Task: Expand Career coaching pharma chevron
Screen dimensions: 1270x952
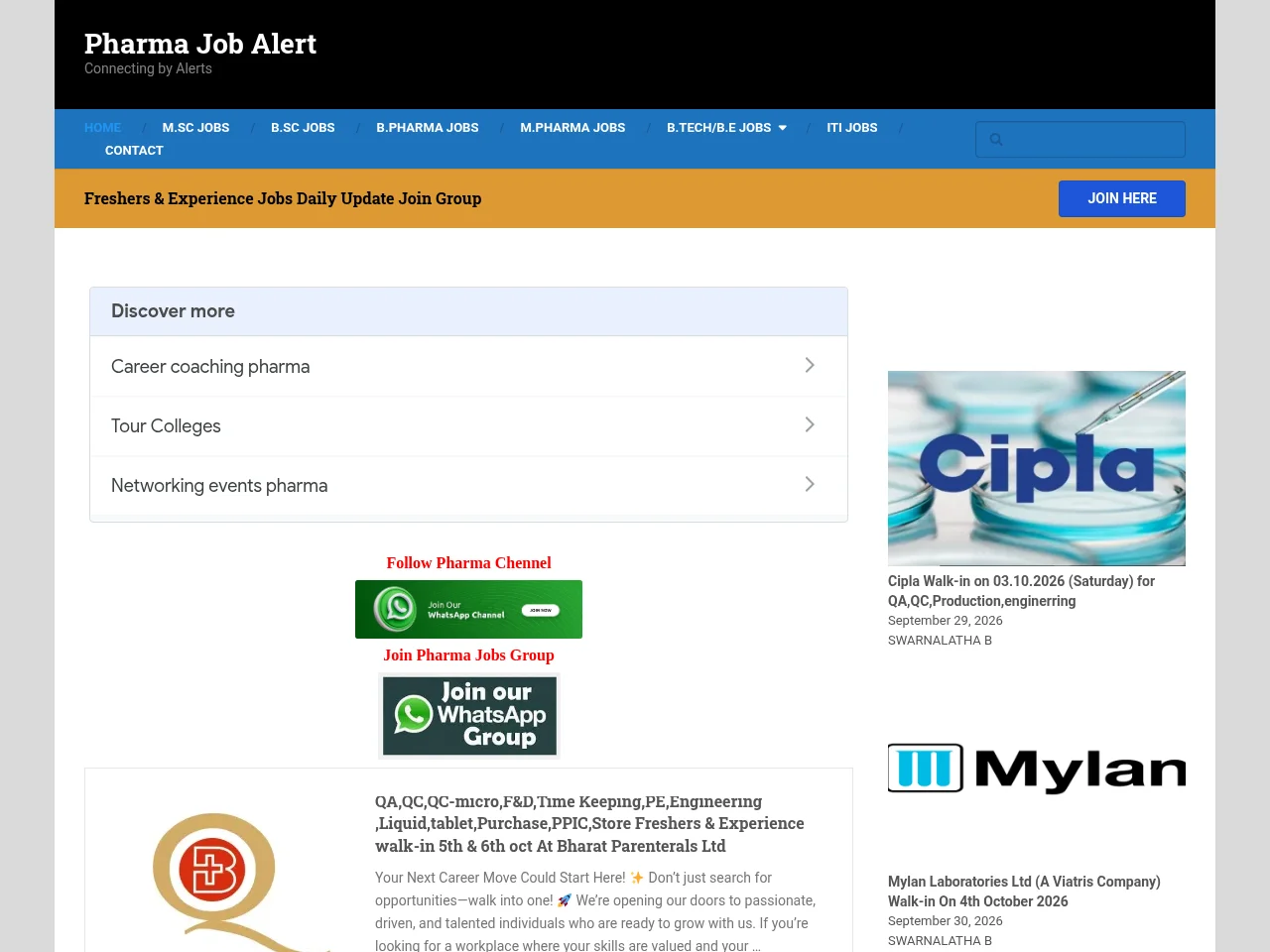Action: click(x=810, y=365)
